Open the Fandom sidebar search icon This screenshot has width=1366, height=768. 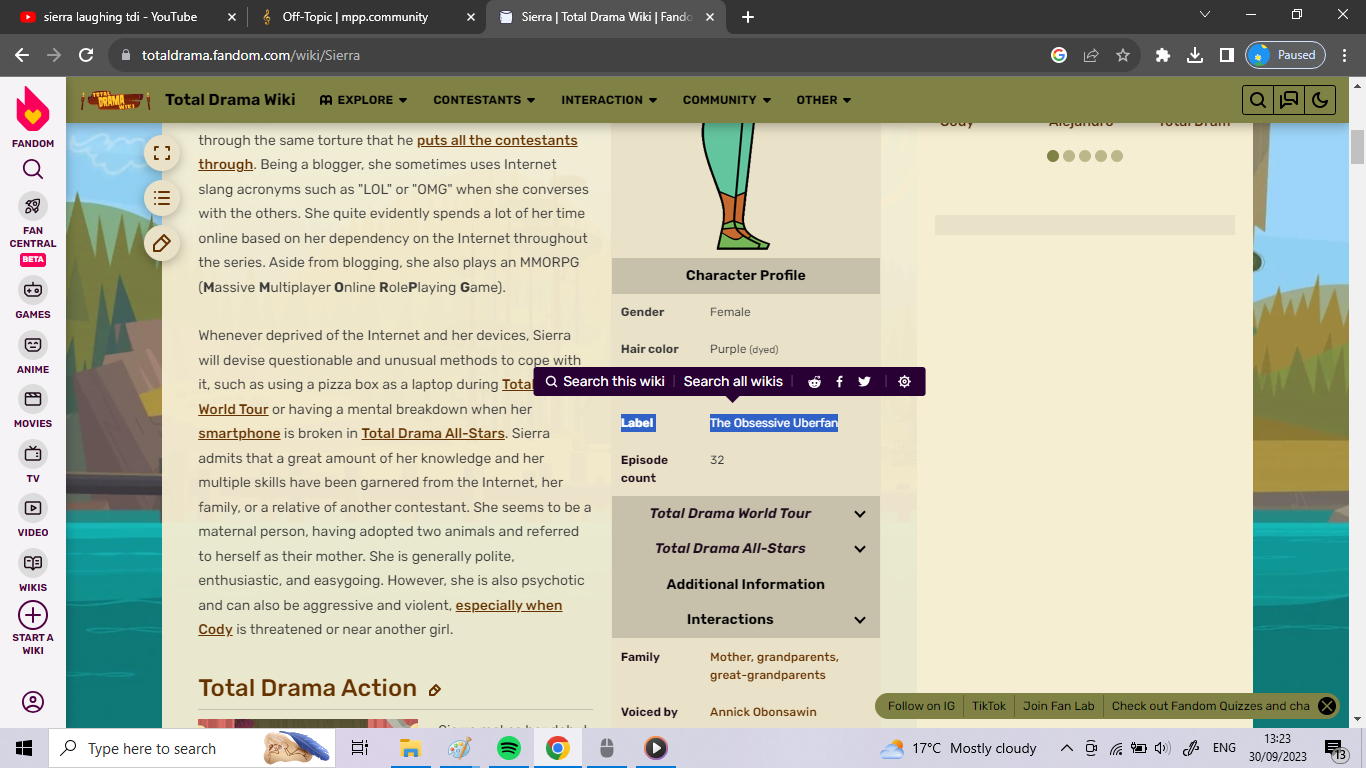pos(33,169)
